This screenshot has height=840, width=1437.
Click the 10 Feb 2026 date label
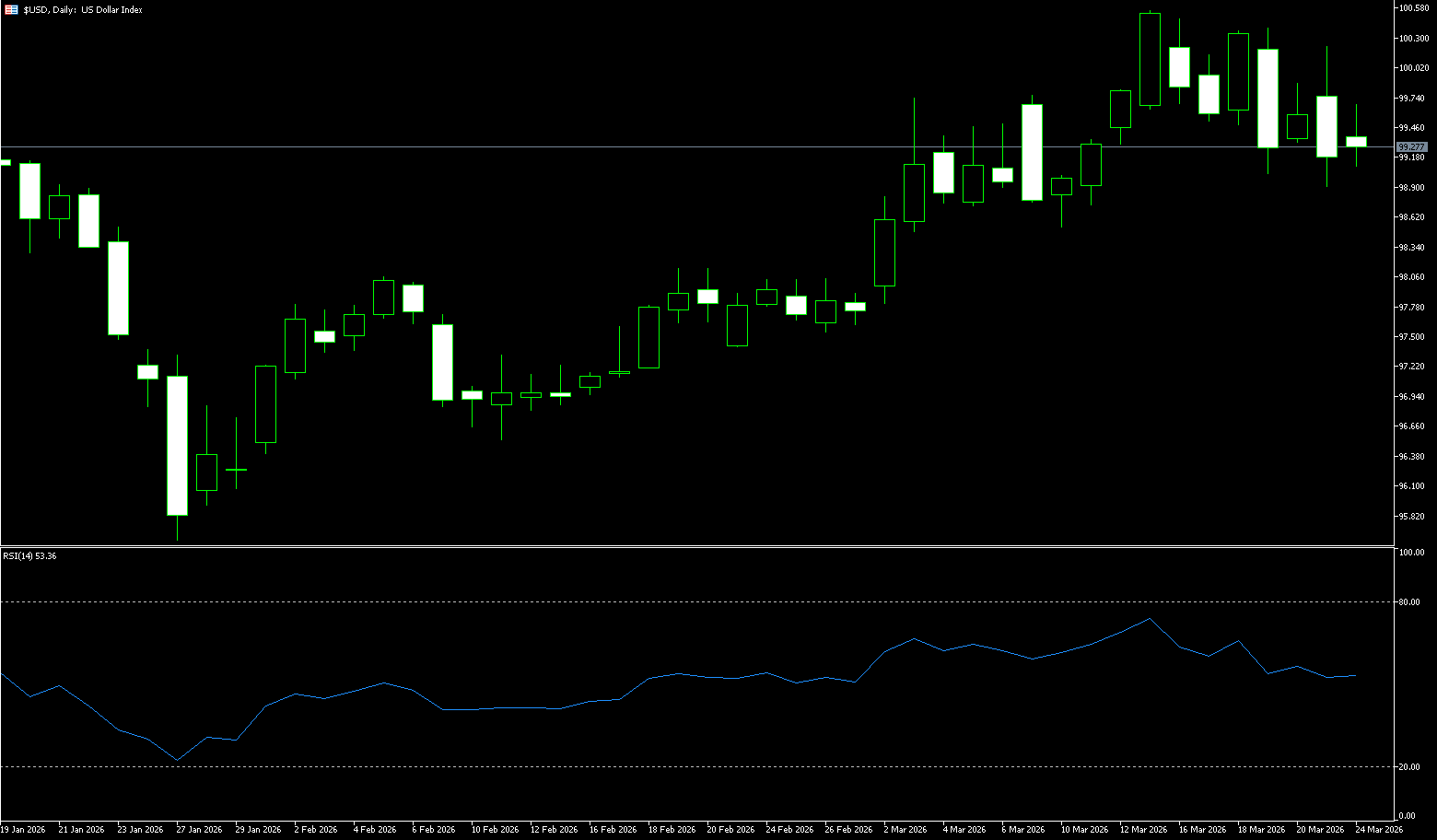click(495, 830)
